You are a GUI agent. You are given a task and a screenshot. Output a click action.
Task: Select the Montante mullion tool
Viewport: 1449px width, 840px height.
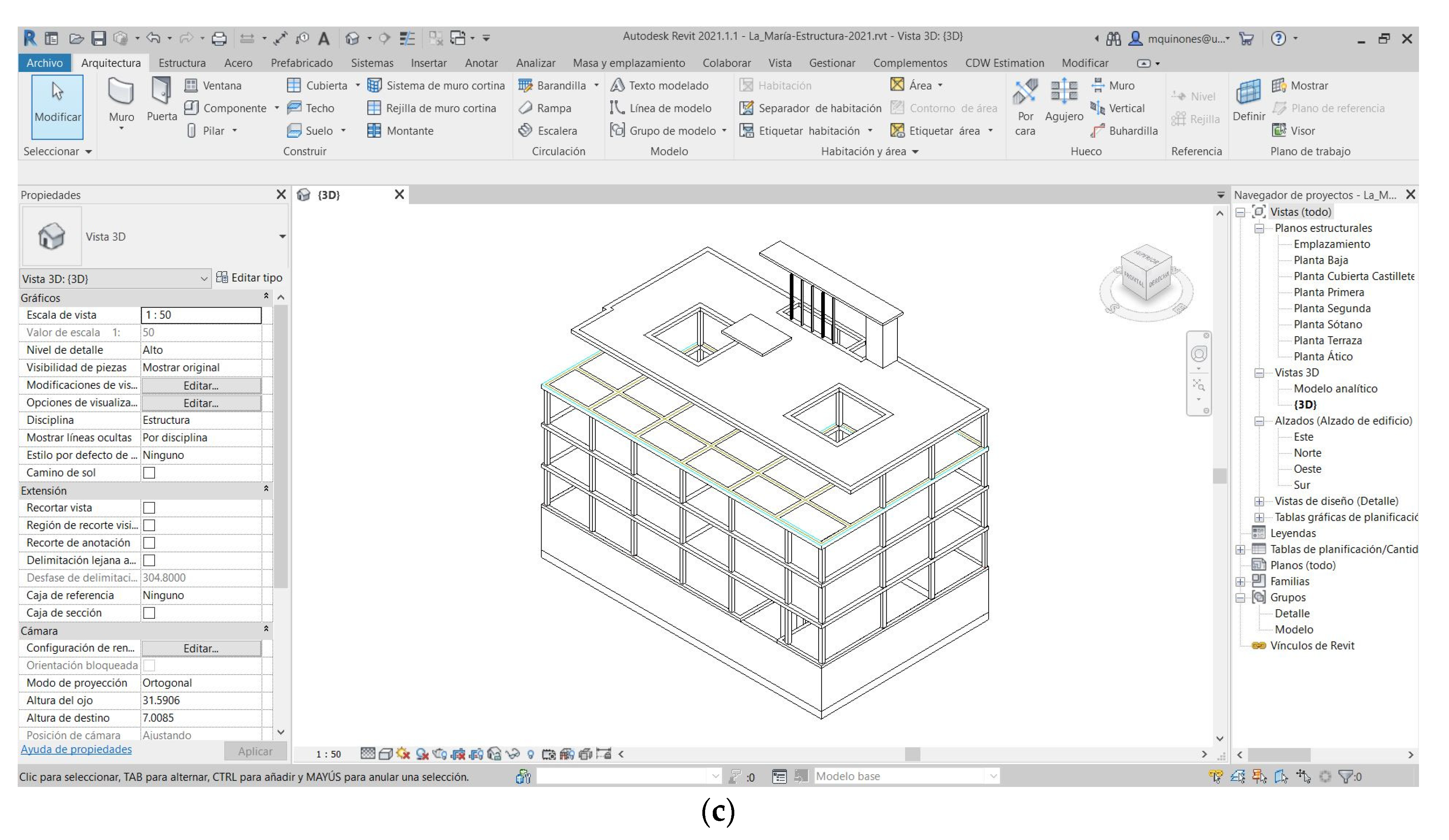401,131
